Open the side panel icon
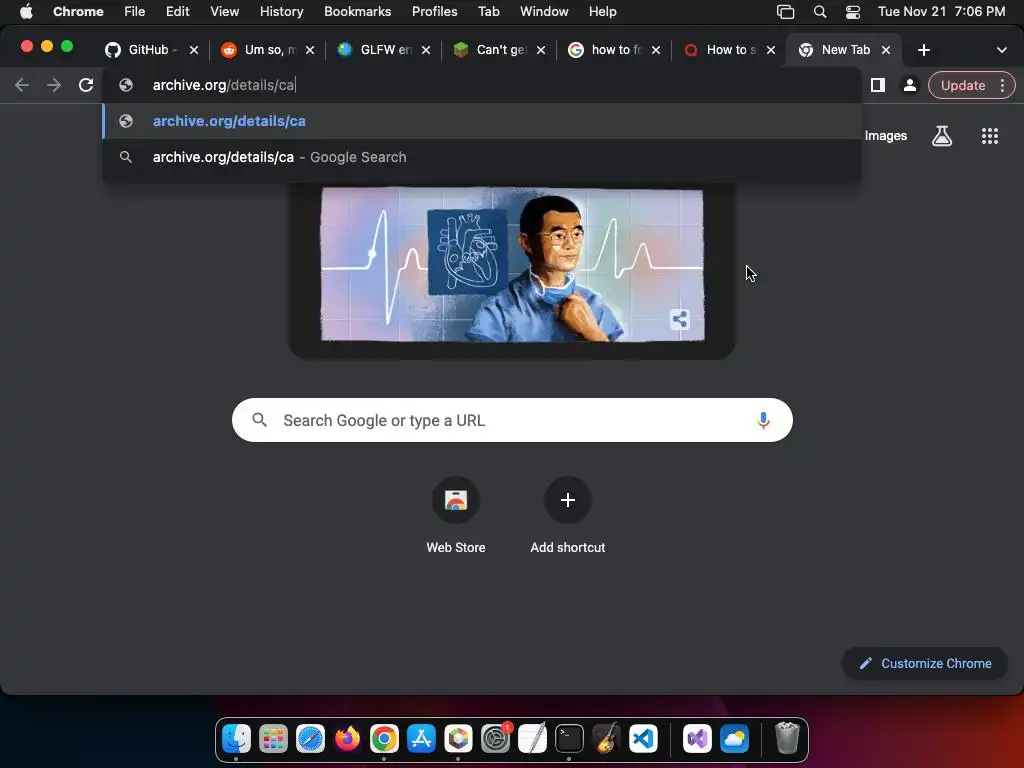1024x768 pixels. pos(878,85)
